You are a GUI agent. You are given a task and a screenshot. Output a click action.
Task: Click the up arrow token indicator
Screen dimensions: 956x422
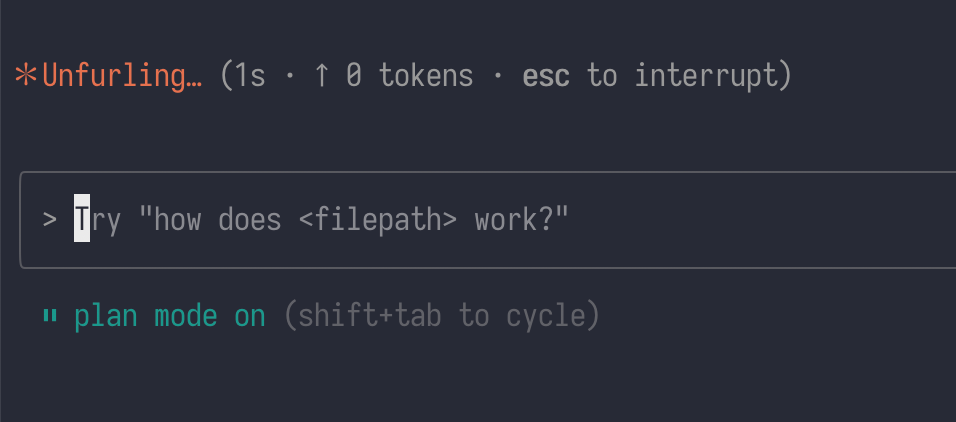[x=320, y=77]
